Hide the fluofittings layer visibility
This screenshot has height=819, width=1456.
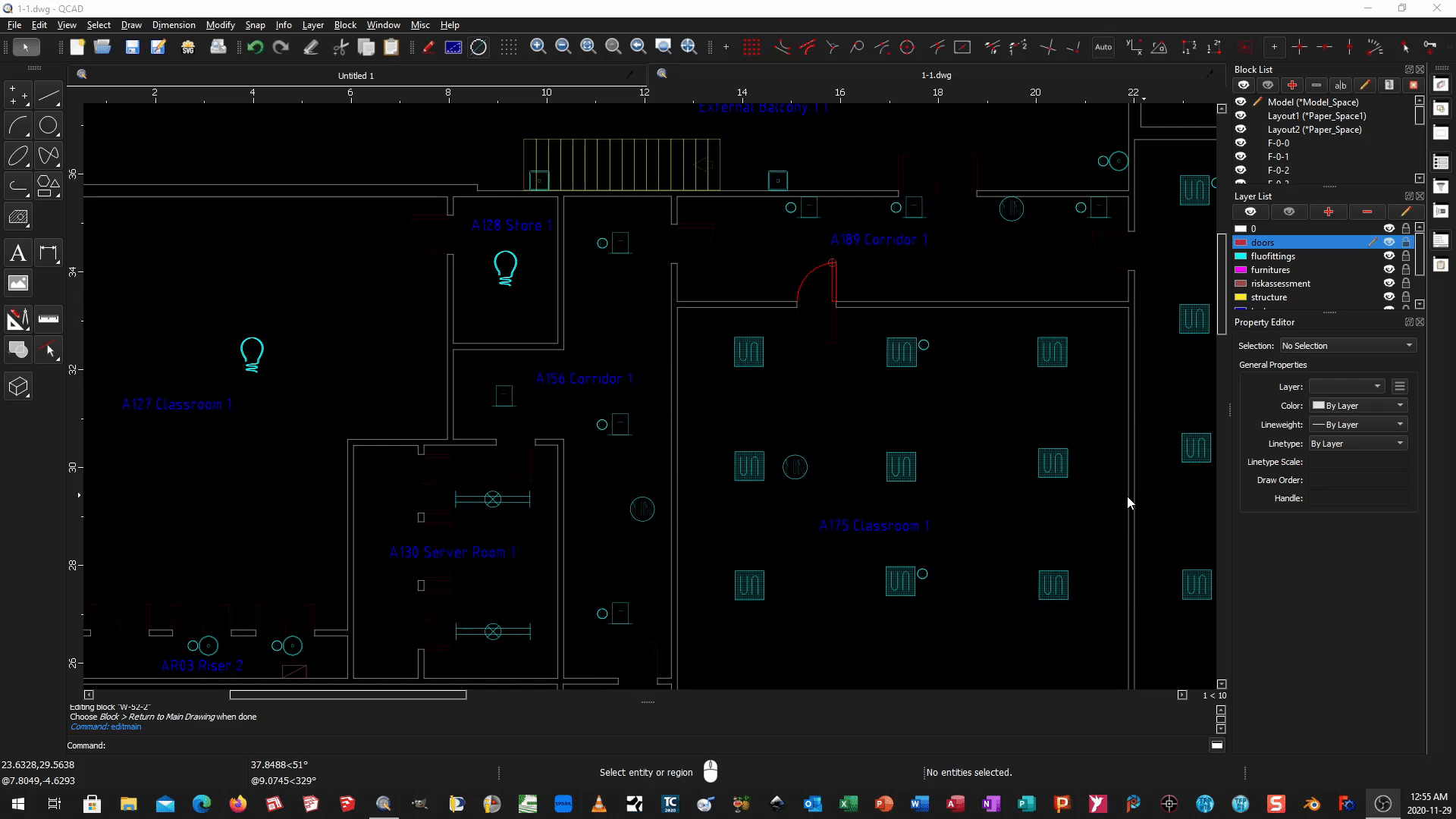tap(1389, 256)
